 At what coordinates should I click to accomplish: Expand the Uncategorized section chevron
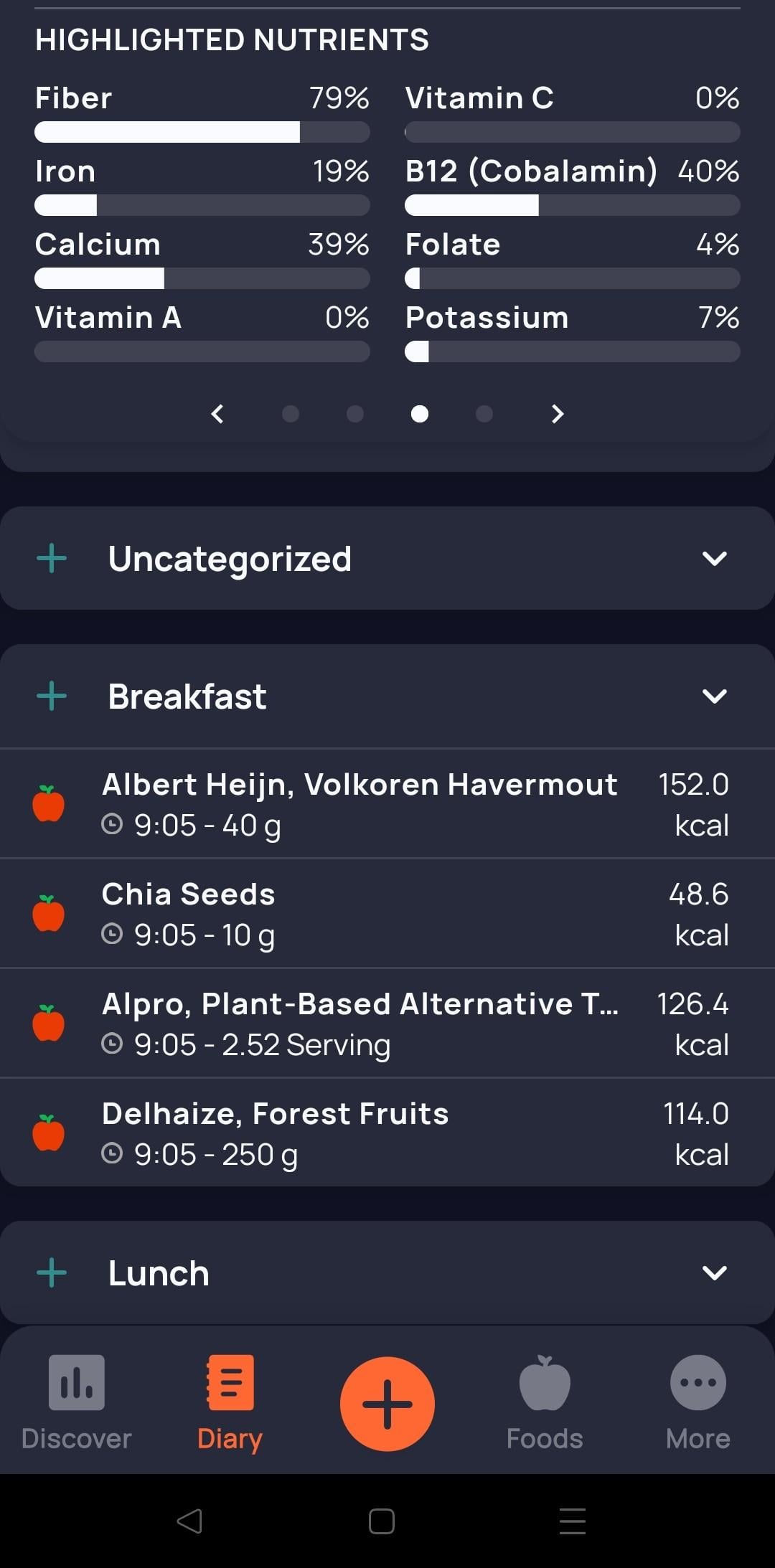pos(714,558)
